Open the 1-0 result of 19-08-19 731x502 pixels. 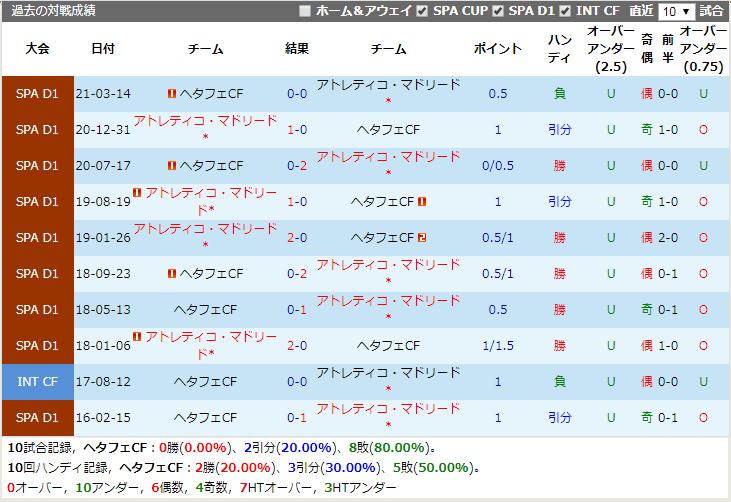(297, 202)
